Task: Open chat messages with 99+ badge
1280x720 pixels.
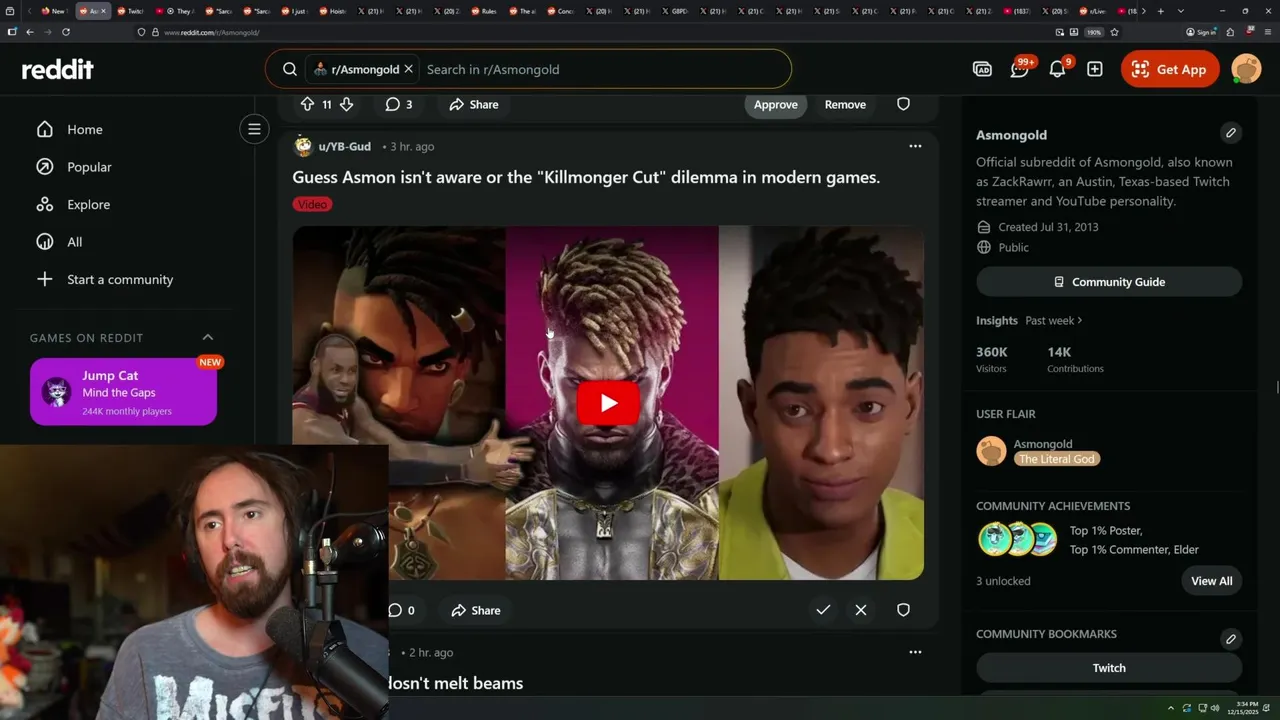Action: [x=1020, y=68]
